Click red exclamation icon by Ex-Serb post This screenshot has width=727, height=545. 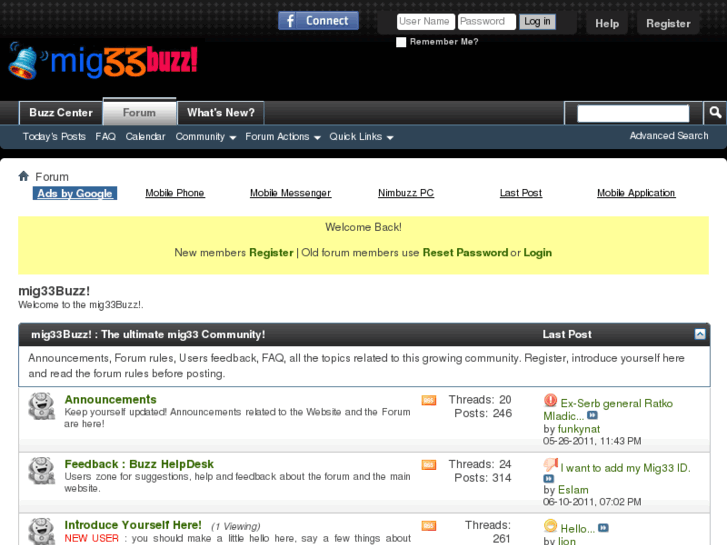(x=550, y=400)
